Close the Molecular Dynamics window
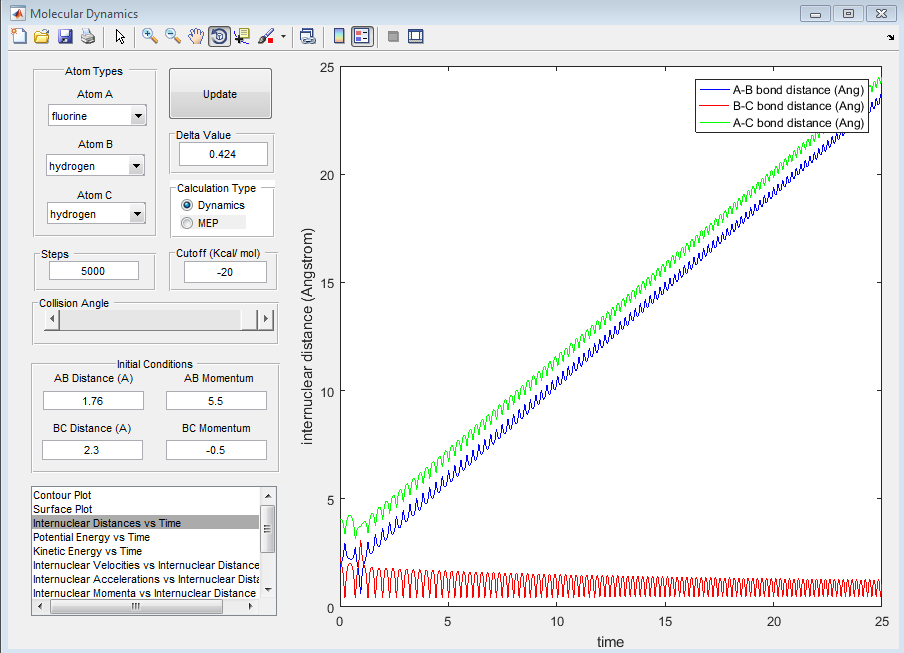 (882, 14)
